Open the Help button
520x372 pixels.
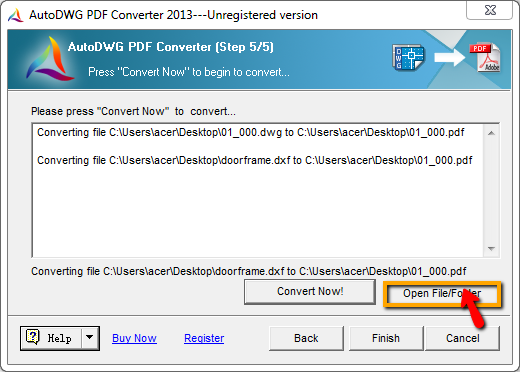(x=51, y=338)
